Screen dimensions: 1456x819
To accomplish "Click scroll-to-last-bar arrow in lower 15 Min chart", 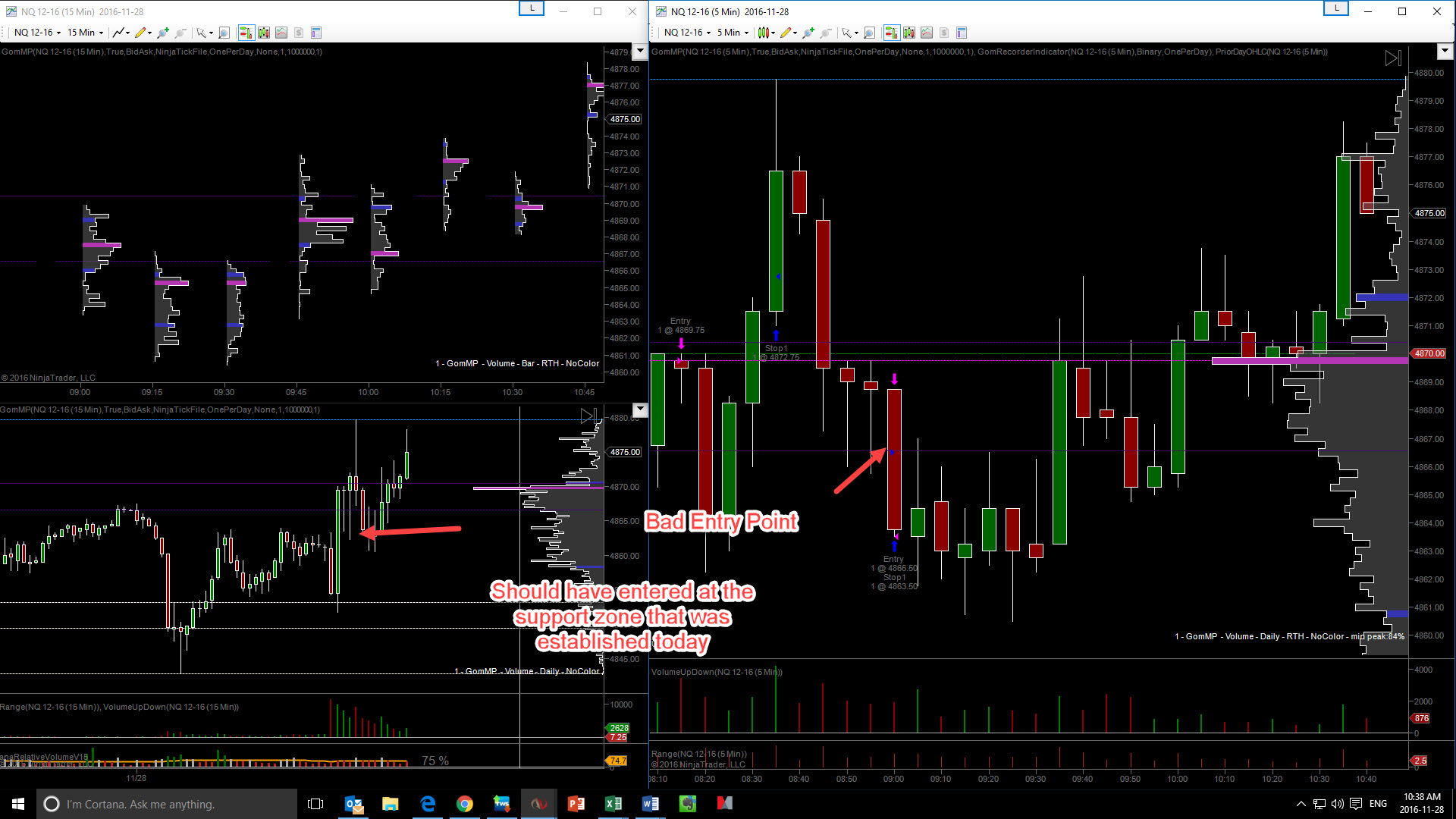I will pos(588,416).
